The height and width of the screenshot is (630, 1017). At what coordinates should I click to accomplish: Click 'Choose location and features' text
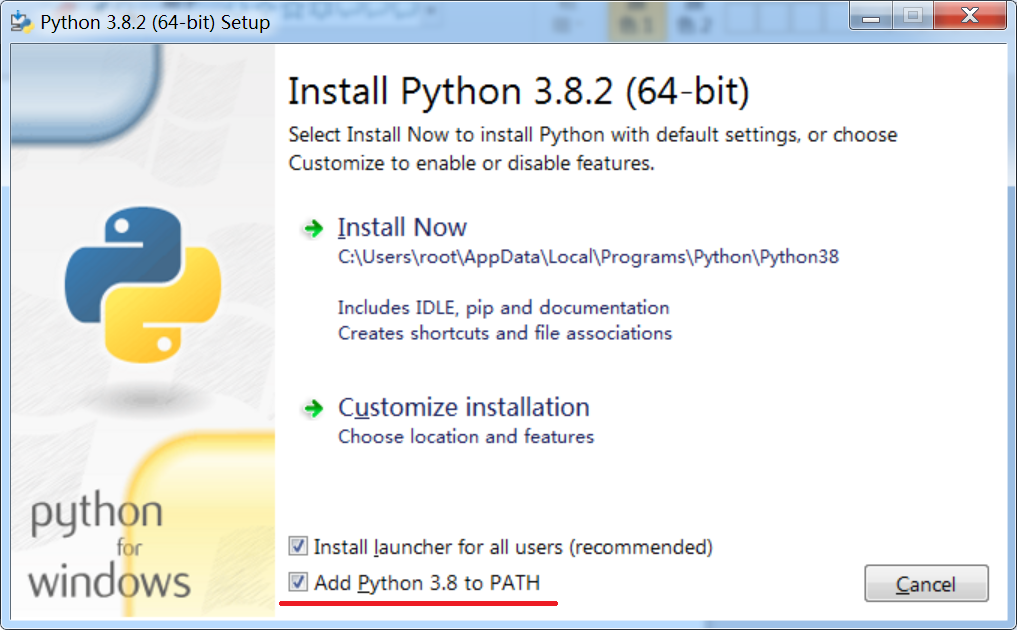tap(466, 437)
